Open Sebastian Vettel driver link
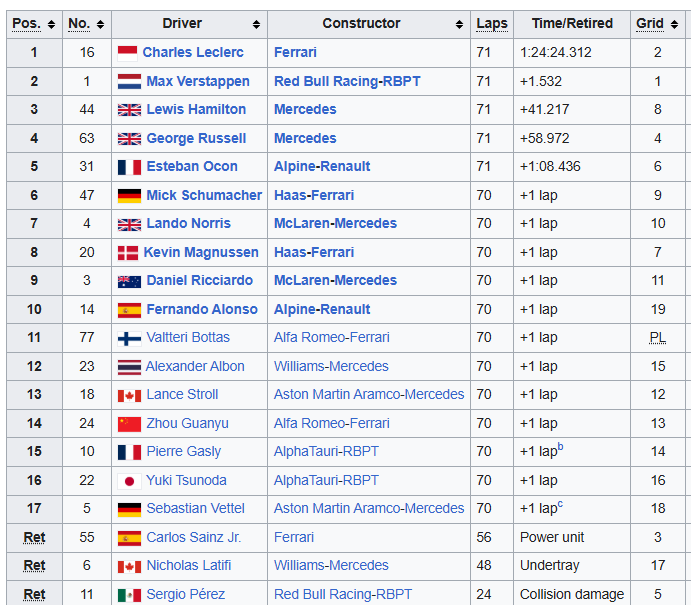Screen dimensions: 691x605 tap(195, 508)
